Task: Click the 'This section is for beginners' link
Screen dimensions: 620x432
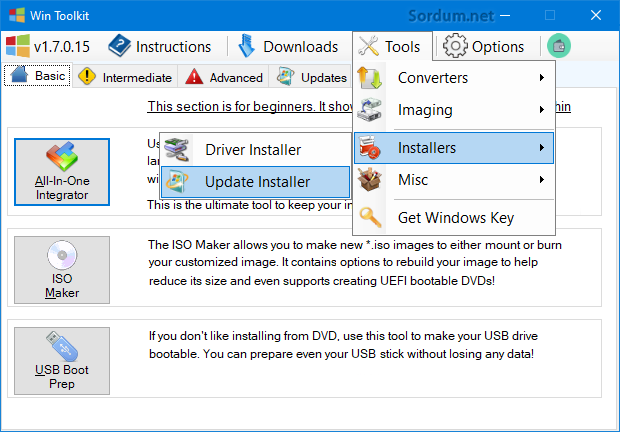Action: (250, 106)
